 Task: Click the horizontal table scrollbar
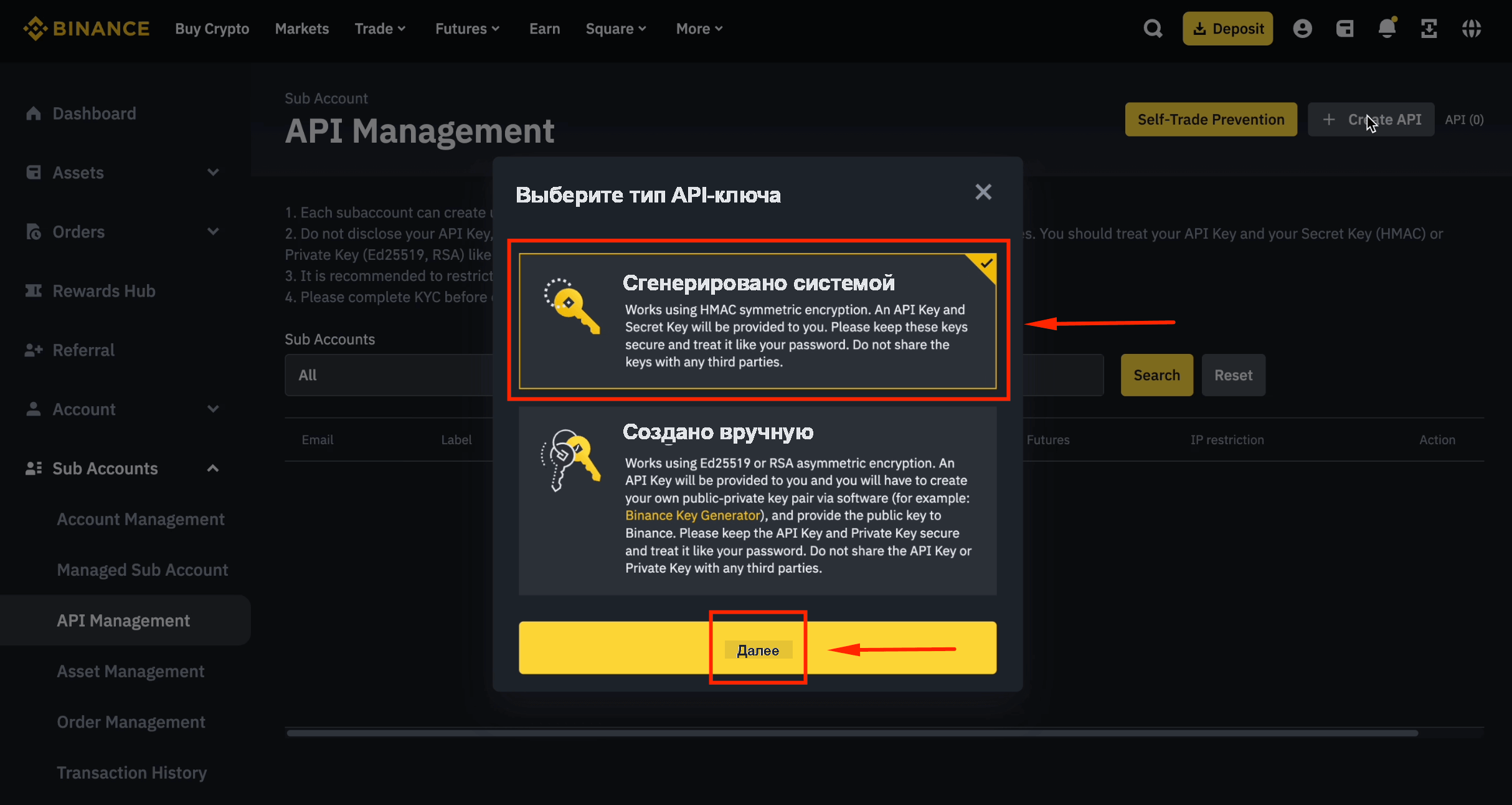tap(852, 733)
